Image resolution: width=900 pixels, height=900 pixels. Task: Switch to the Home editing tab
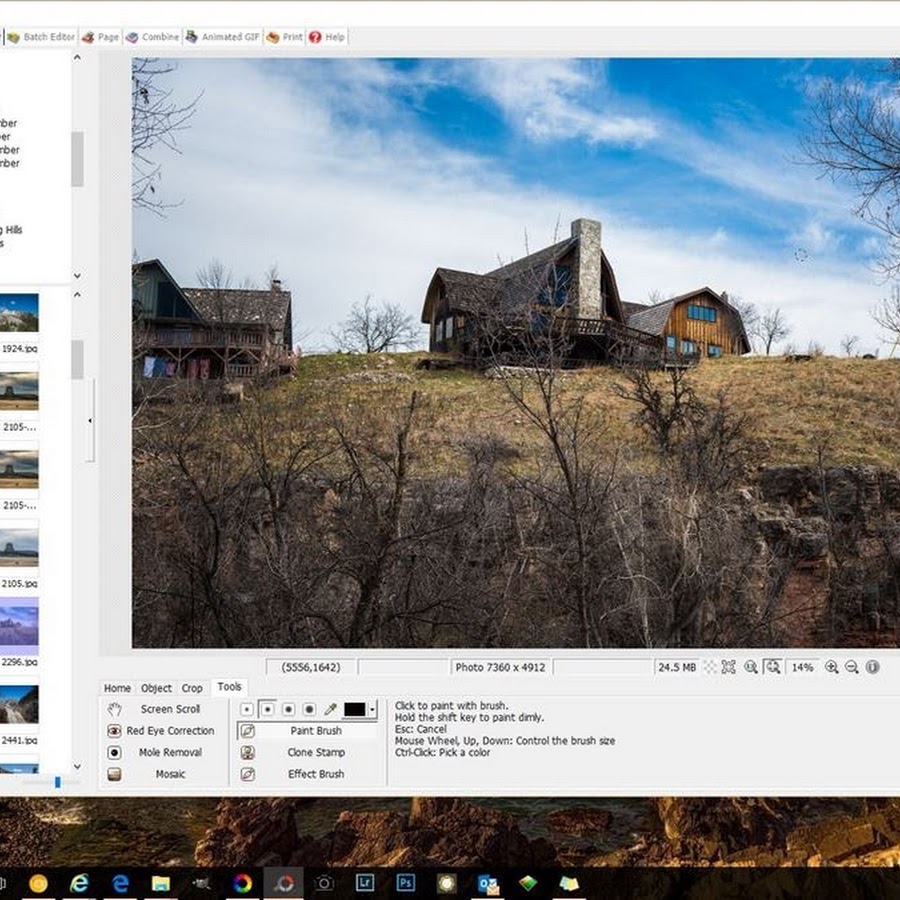click(x=117, y=688)
